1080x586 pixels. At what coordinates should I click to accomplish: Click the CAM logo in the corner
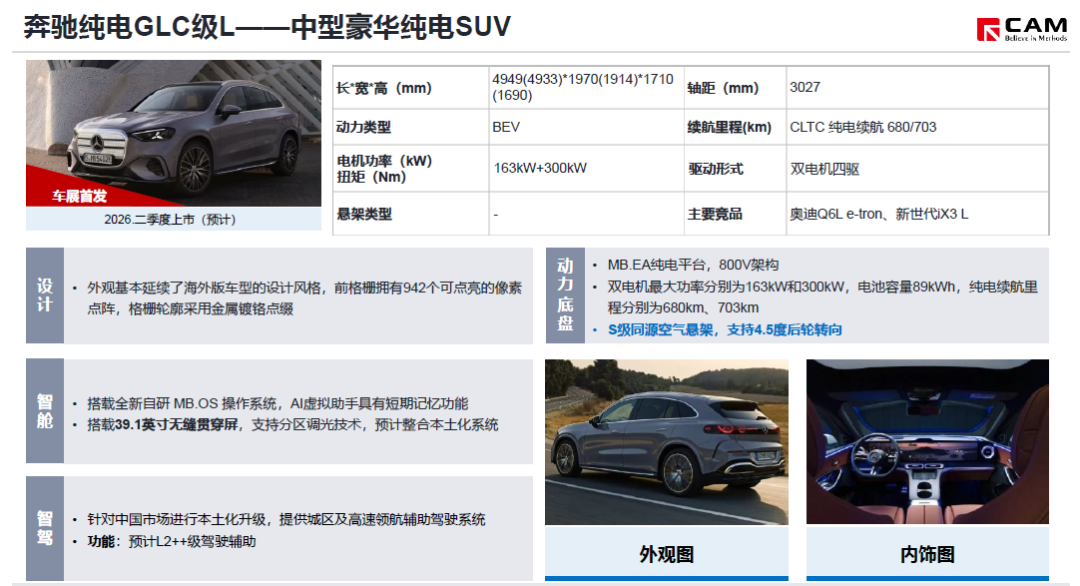click(x=1021, y=29)
